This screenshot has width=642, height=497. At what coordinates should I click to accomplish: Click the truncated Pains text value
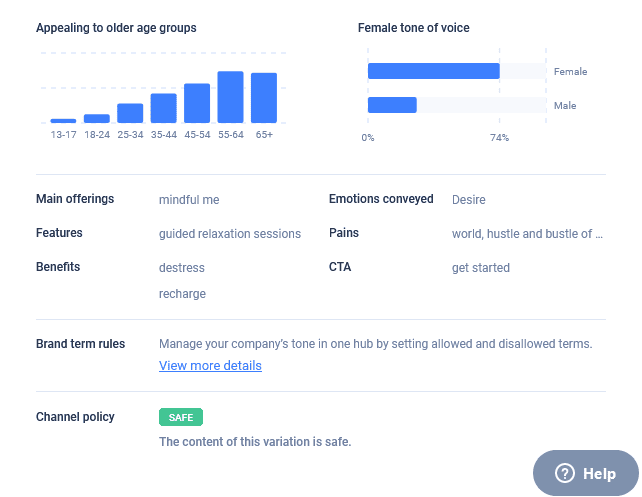coord(527,234)
